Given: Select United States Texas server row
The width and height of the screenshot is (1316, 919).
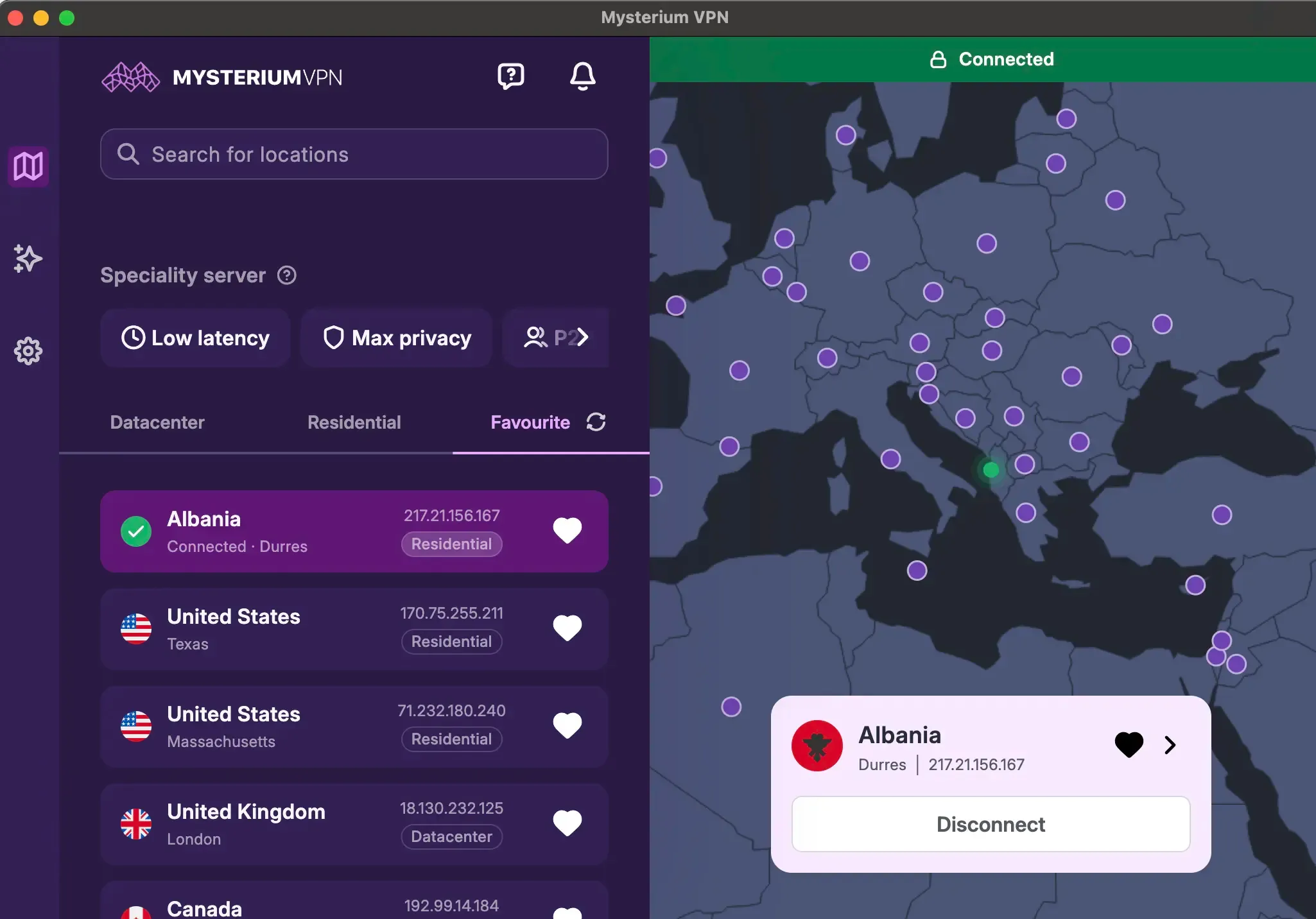Looking at the screenshot, I should point(354,629).
